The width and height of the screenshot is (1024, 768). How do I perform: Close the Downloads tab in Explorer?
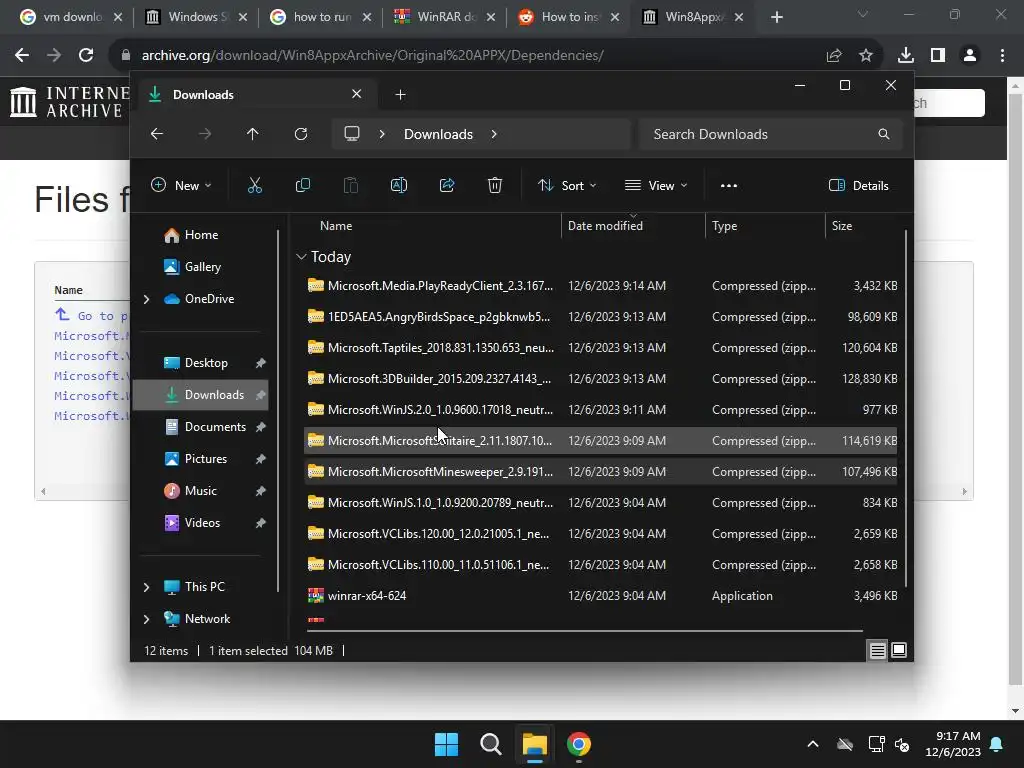coord(357,94)
